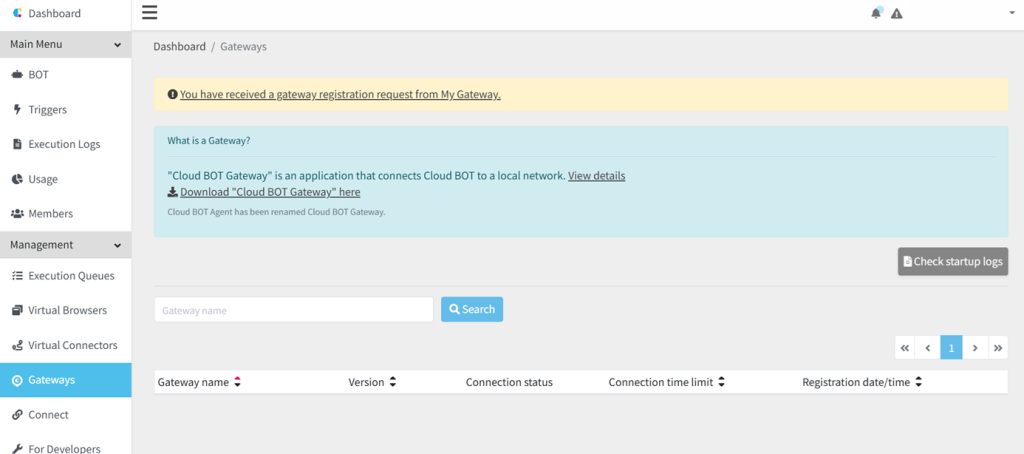
Task: Click the Gateways breadcrumb text
Action: (243, 46)
